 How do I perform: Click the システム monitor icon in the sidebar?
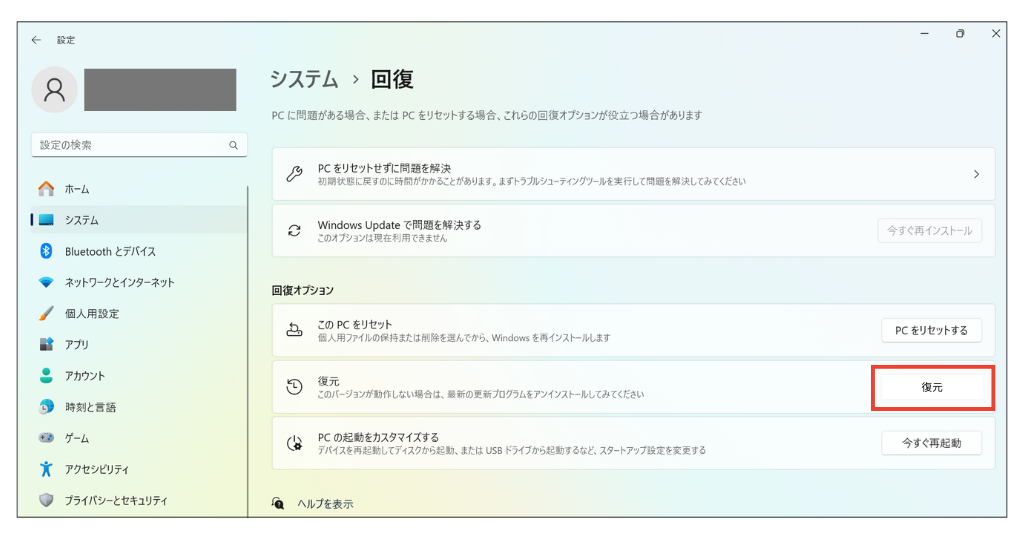click(46, 220)
